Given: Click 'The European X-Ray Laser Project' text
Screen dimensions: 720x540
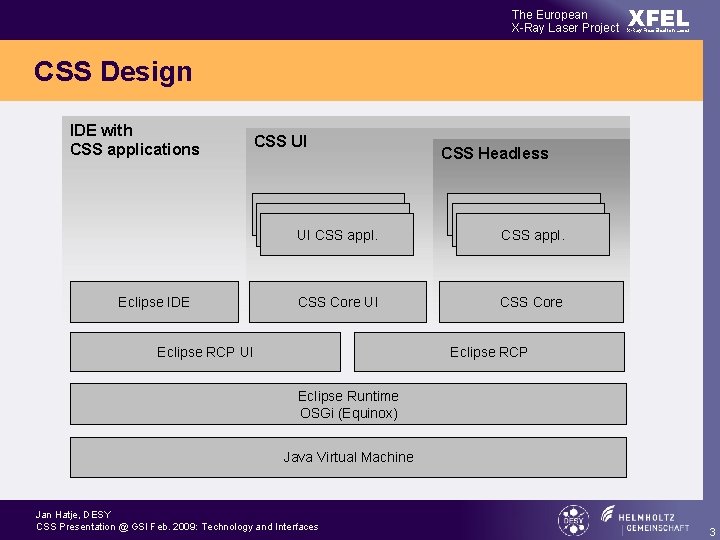Looking at the screenshot, I should pyautogui.click(x=565, y=21).
